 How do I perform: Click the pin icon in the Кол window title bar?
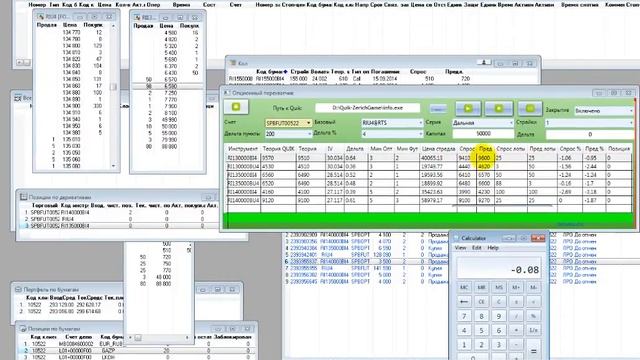click(x=484, y=62)
